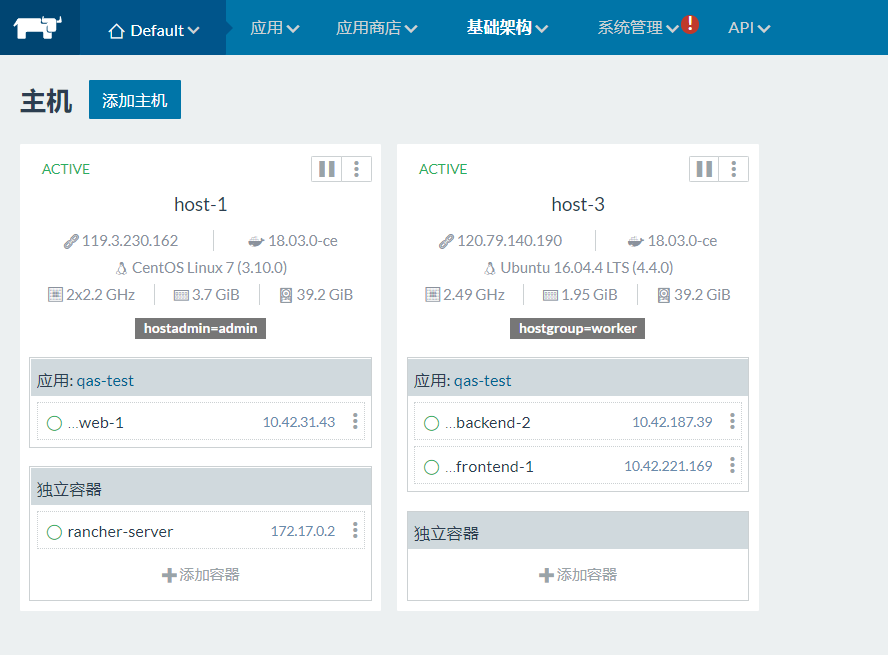Click 添加容器 on host-1
The width and height of the screenshot is (888, 655).
(200, 575)
